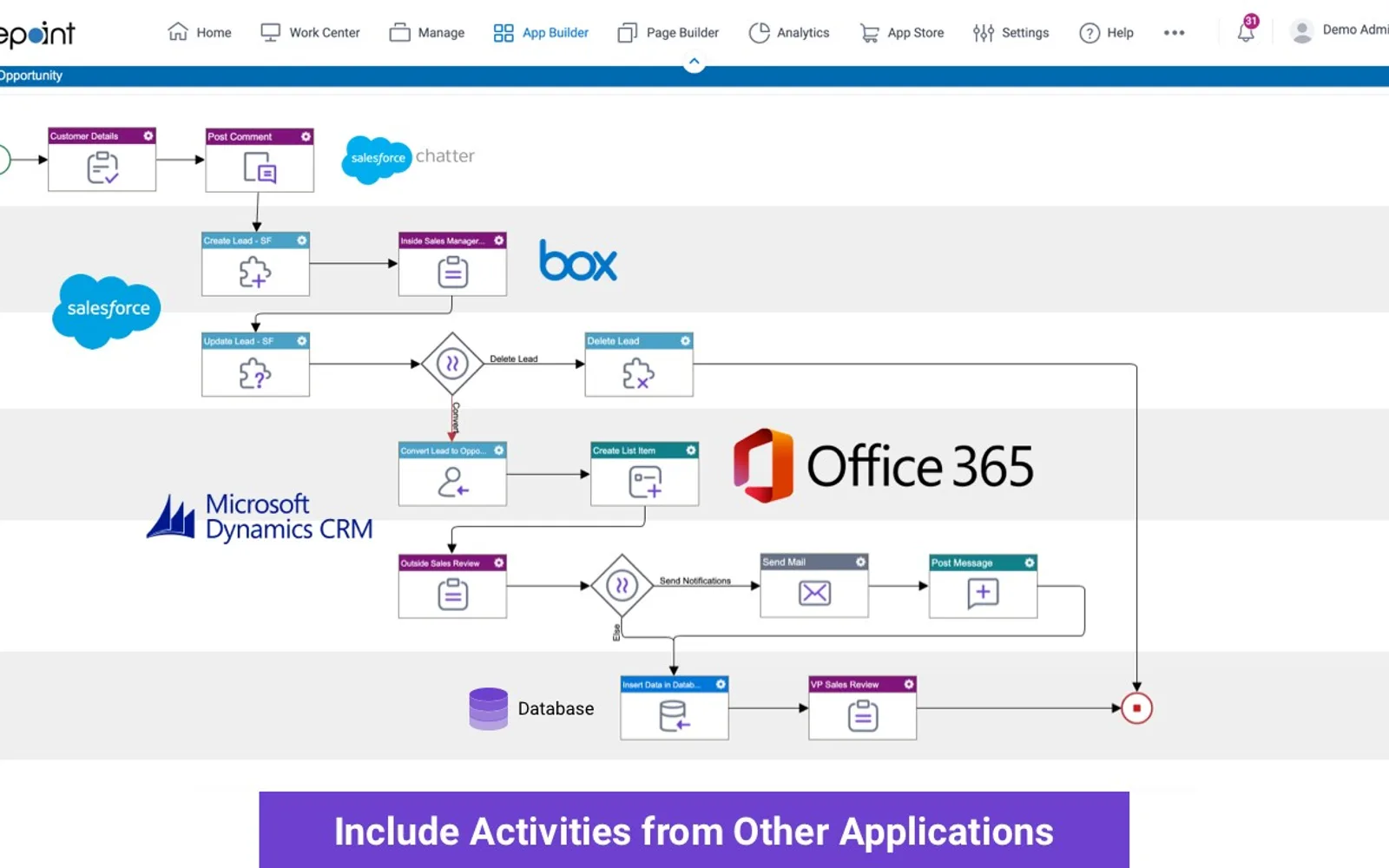The width and height of the screenshot is (1389, 868).
Task: Open the Demo Admin user menu
Action: click(x=1340, y=31)
